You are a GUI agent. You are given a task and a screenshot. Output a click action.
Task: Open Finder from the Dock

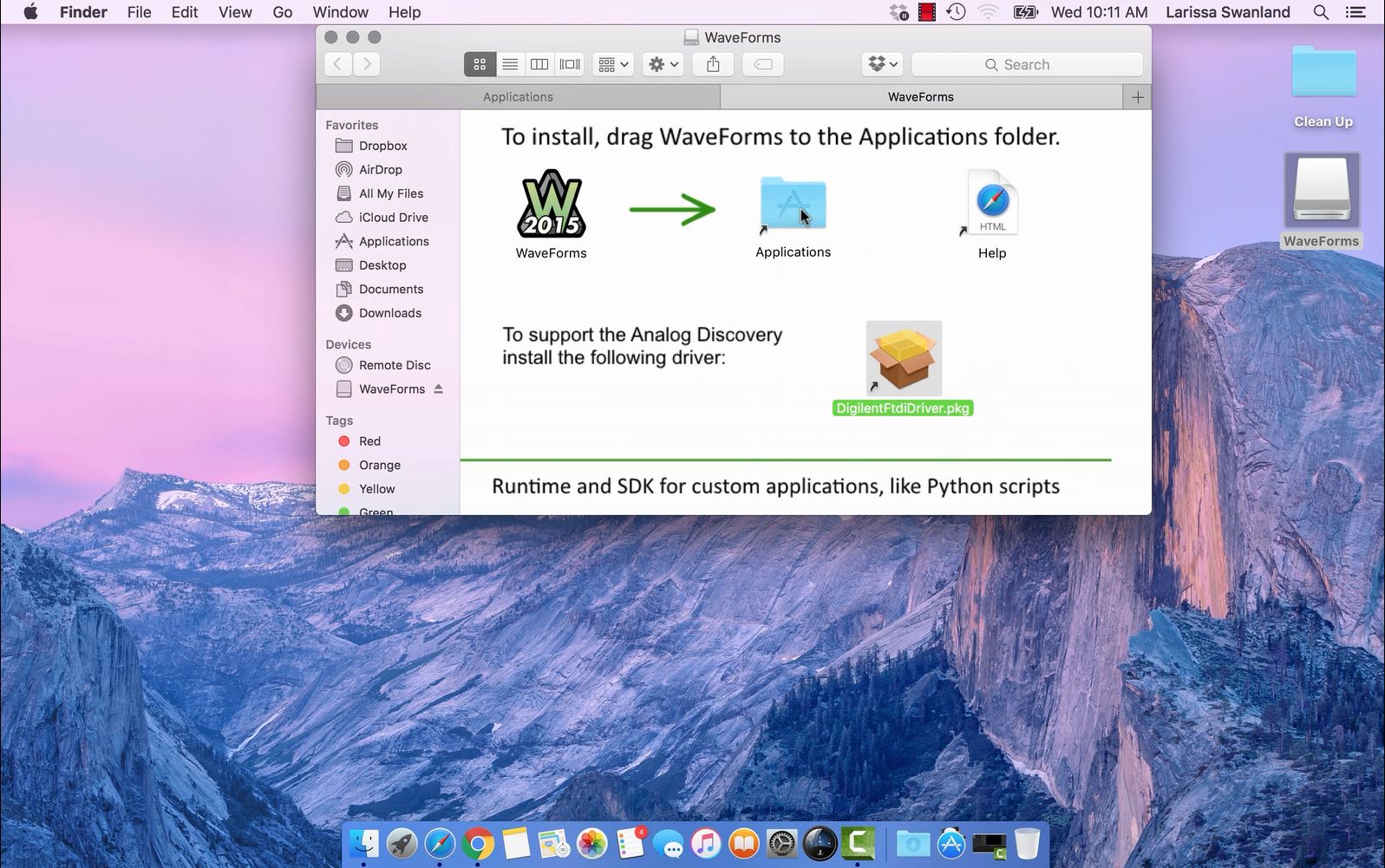click(363, 843)
